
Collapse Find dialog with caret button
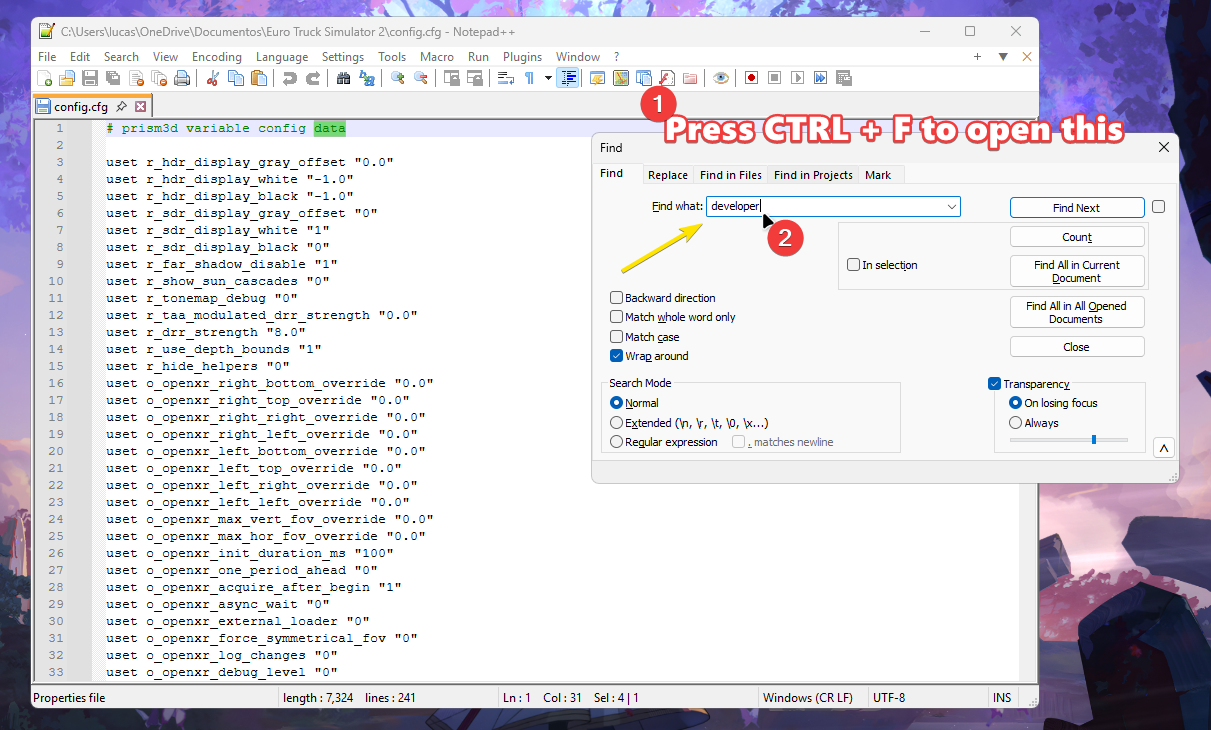pyautogui.click(x=1163, y=448)
